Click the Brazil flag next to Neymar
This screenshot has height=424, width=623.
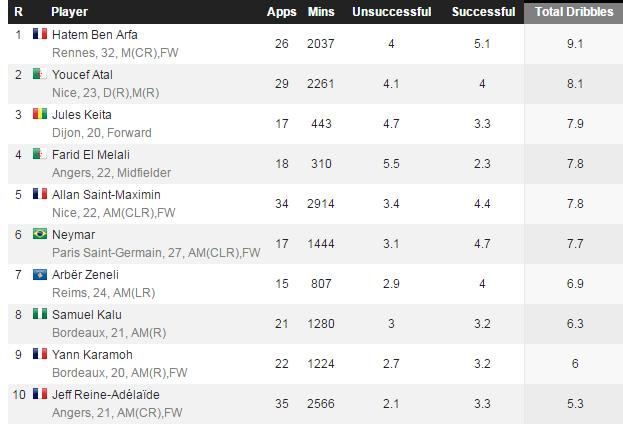point(40,234)
